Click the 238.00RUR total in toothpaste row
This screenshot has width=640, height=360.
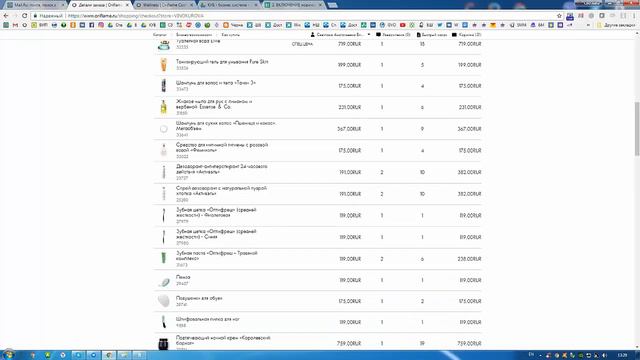[x=469, y=259]
